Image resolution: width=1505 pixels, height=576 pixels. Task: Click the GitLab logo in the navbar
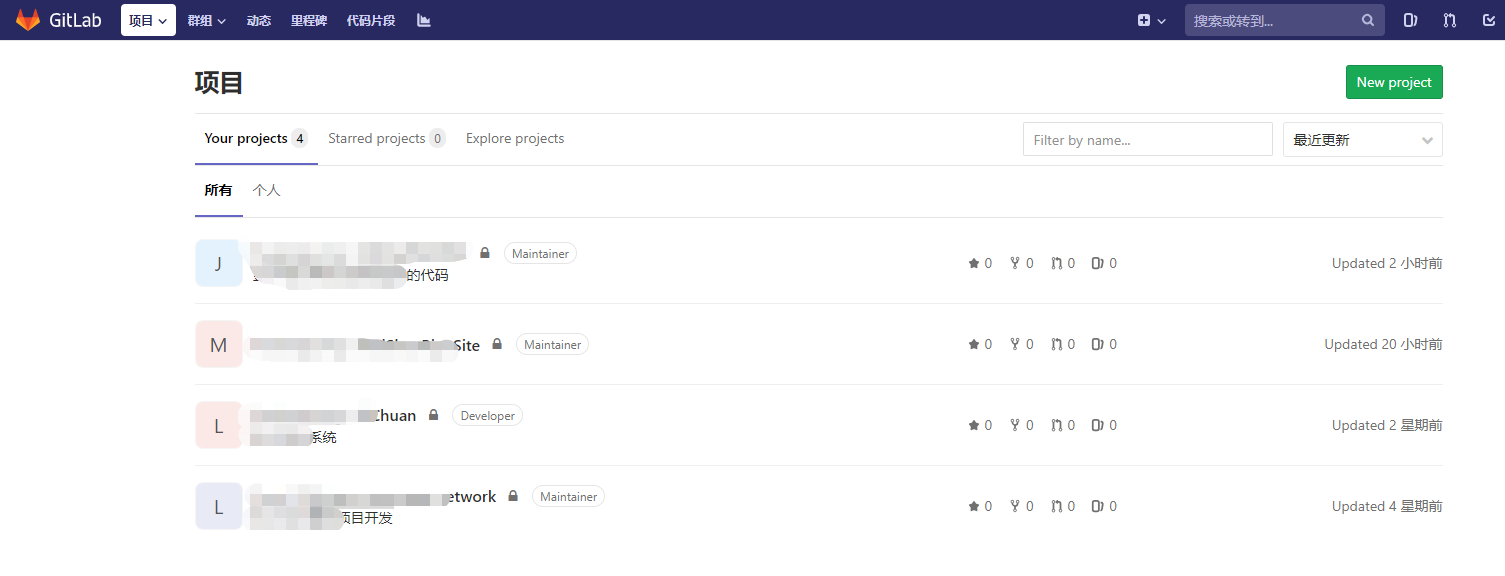[x=58, y=20]
